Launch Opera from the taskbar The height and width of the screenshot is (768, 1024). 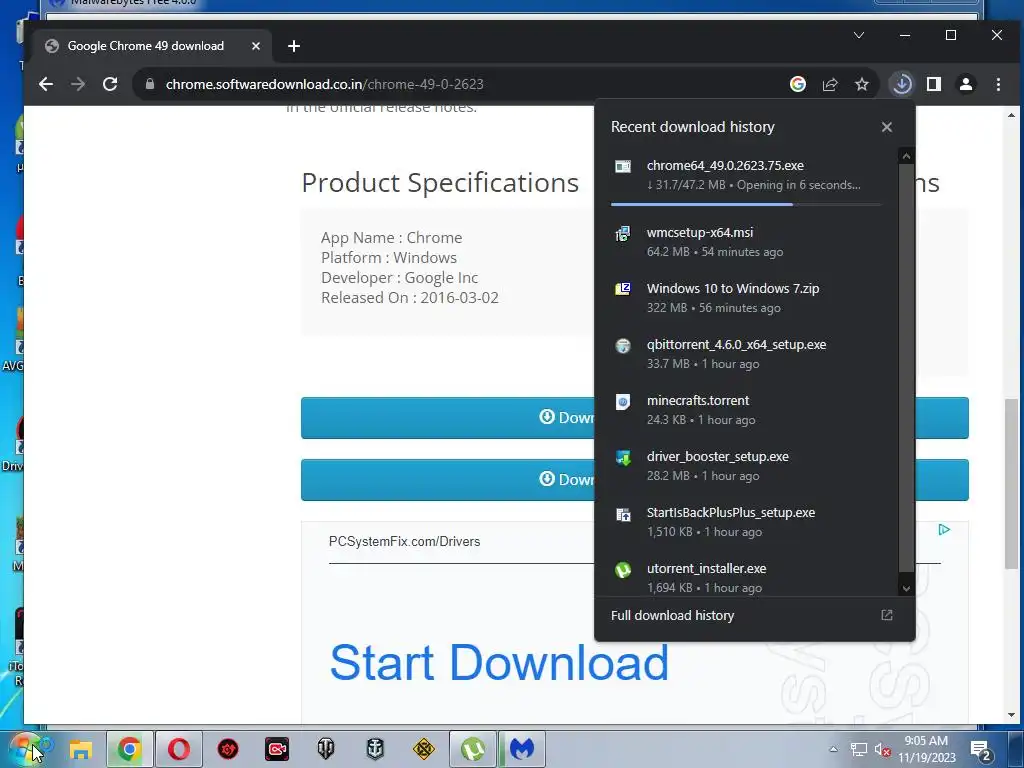click(x=178, y=749)
